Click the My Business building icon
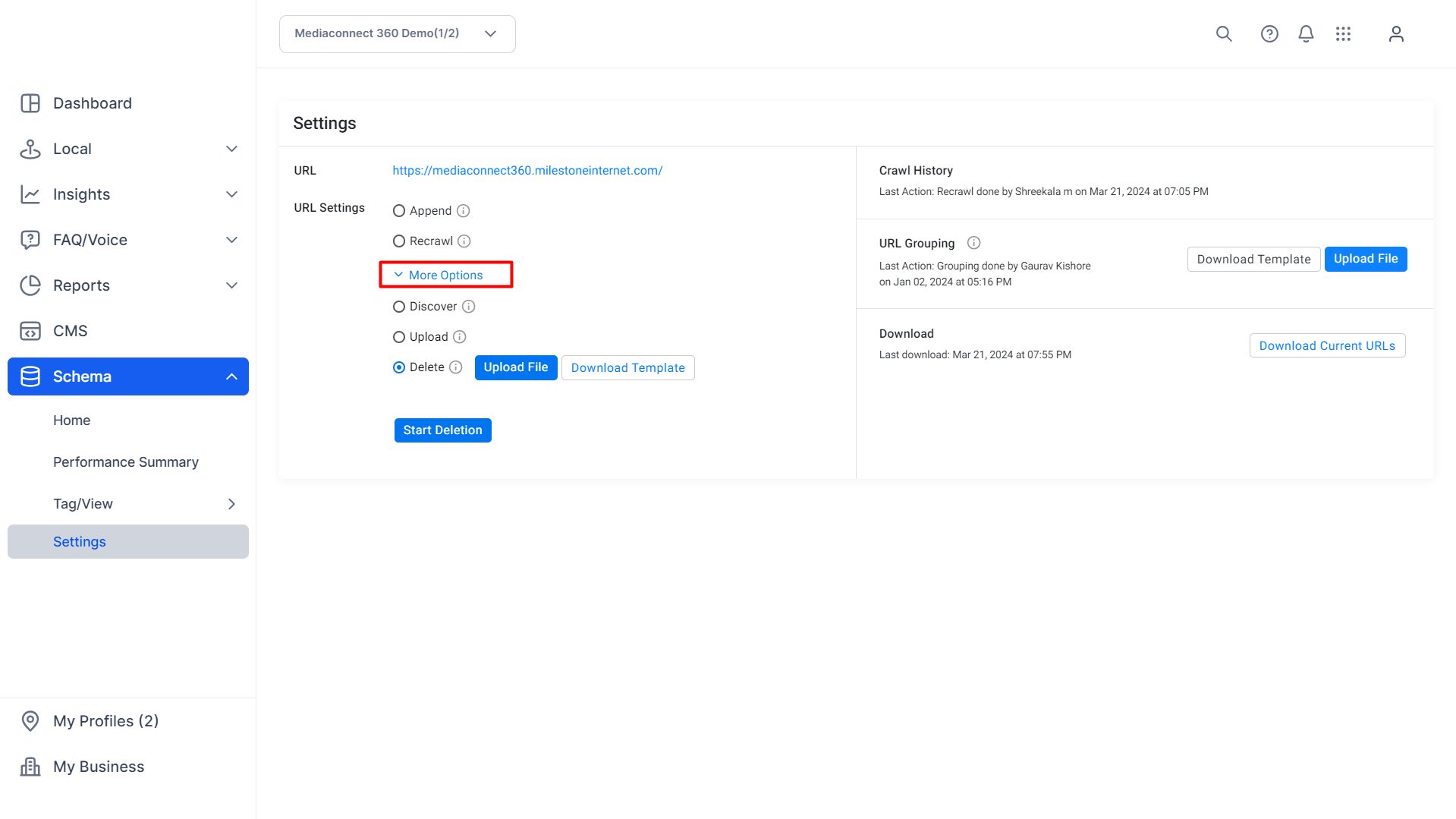The image size is (1456, 819). 30,767
